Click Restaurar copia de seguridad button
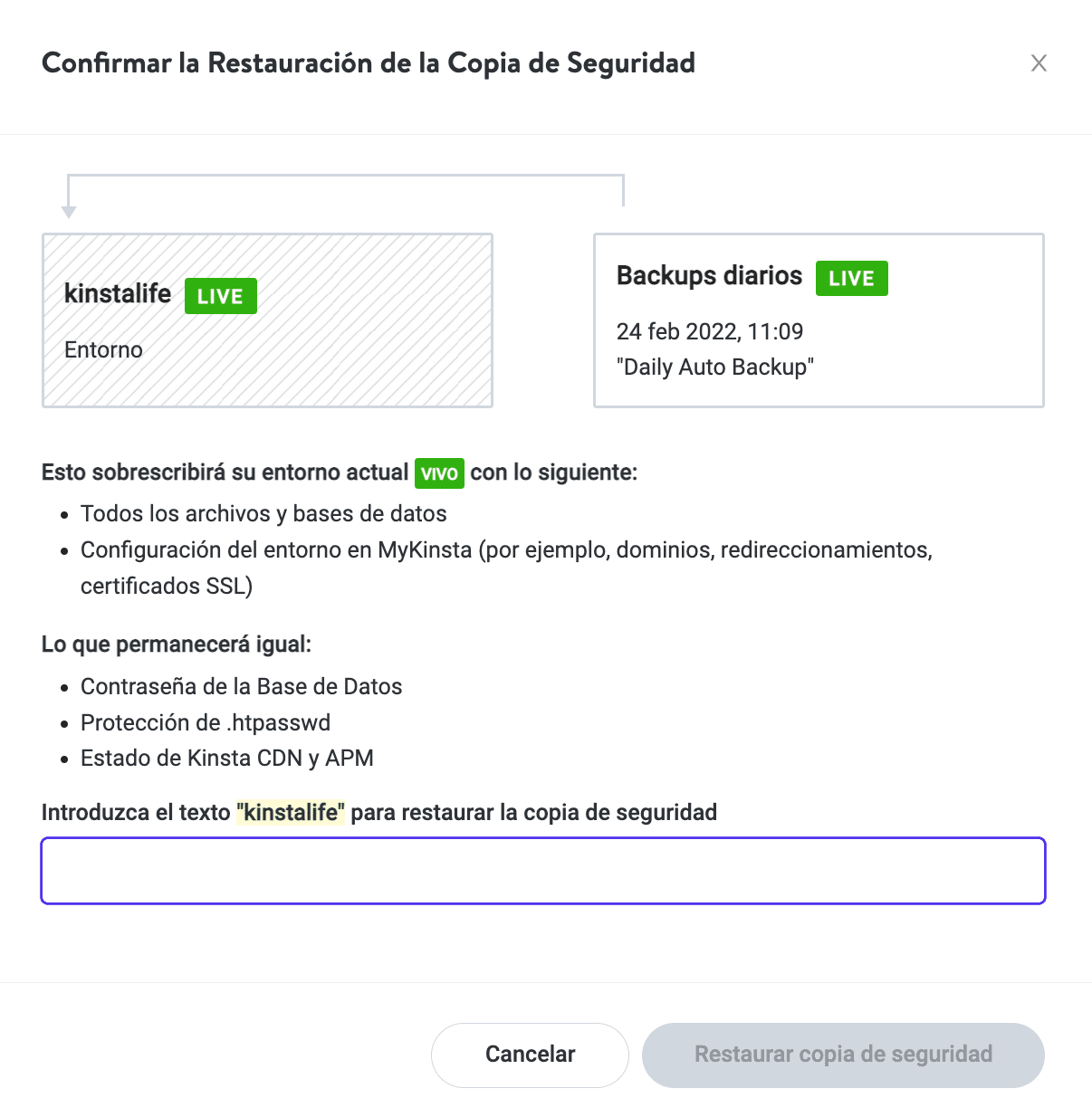 pos(843,1055)
